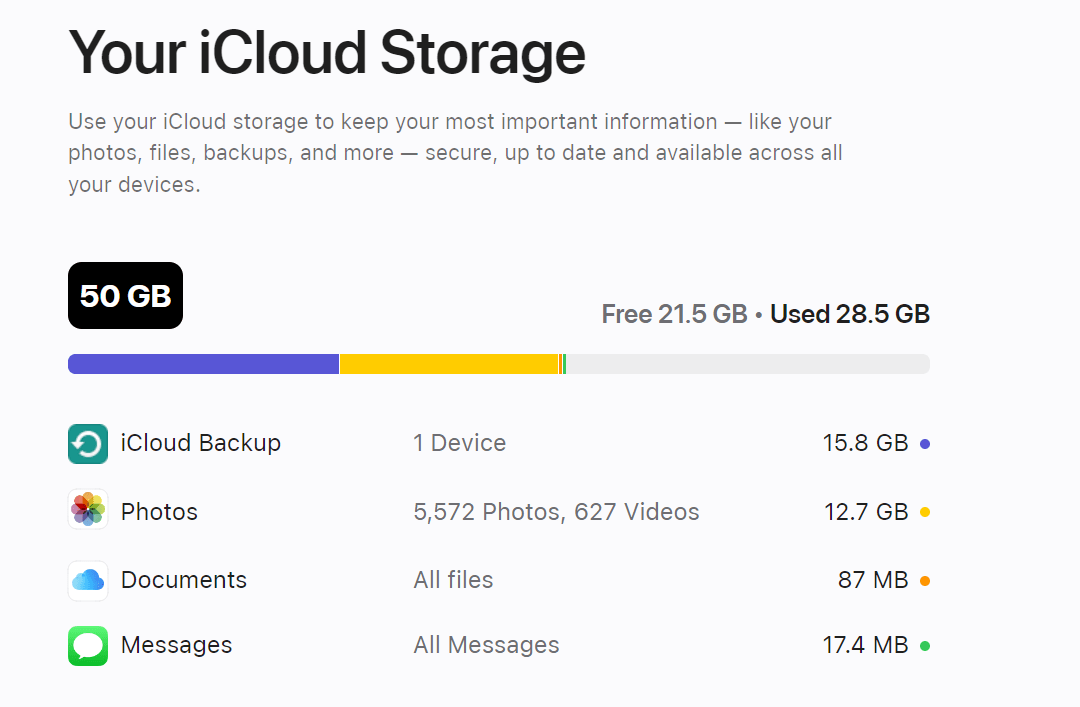Select the orange dot next to 87 MB
The width and height of the screenshot is (1080, 707).
pyautogui.click(x=925, y=580)
